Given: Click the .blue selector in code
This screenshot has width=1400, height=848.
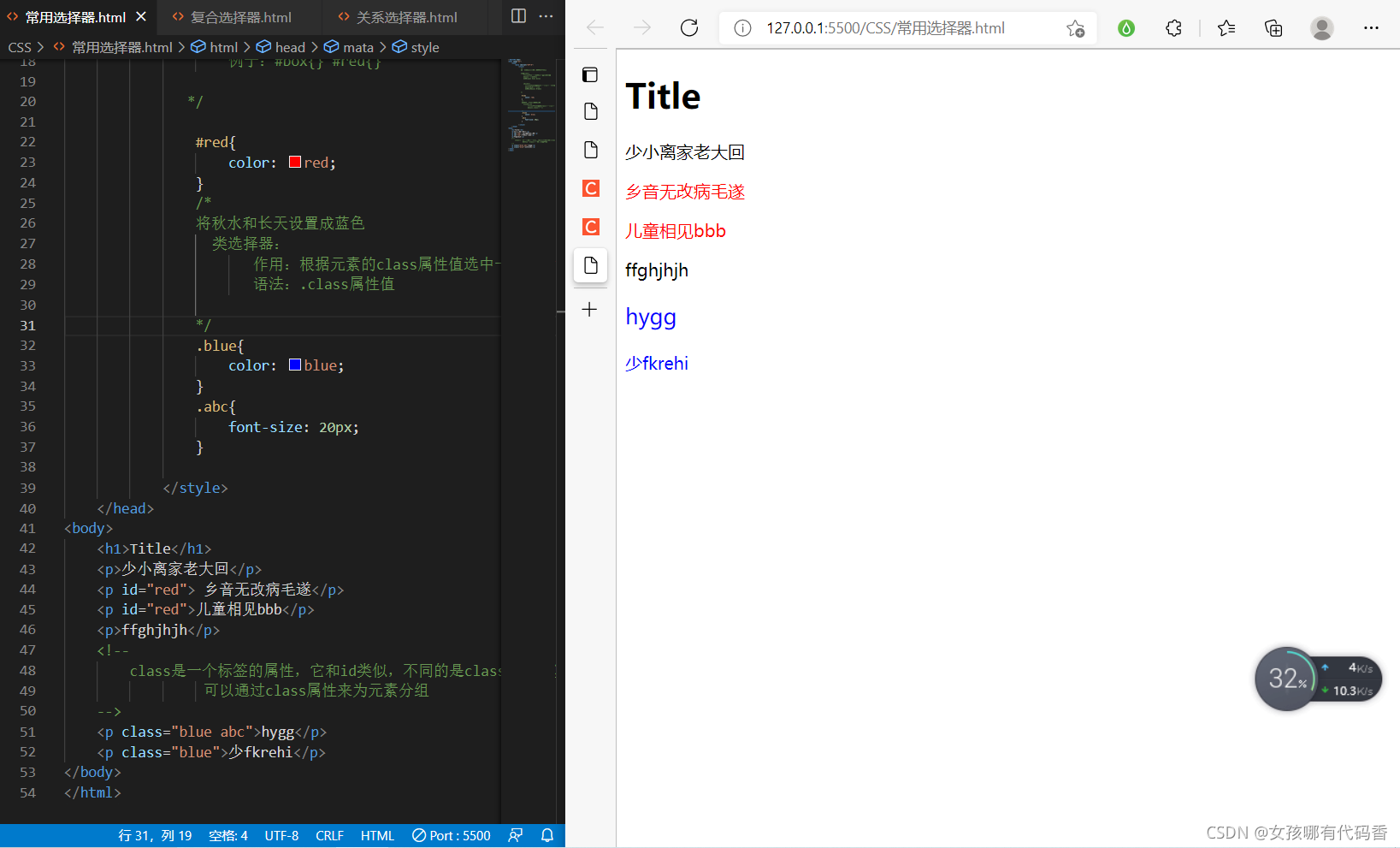Looking at the screenshot, I should (216, 346).
